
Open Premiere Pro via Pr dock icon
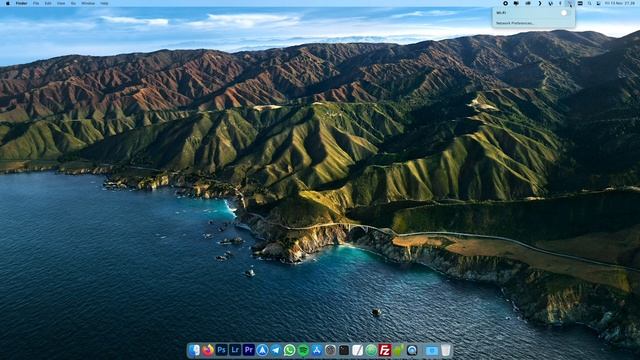coord(249,350)
